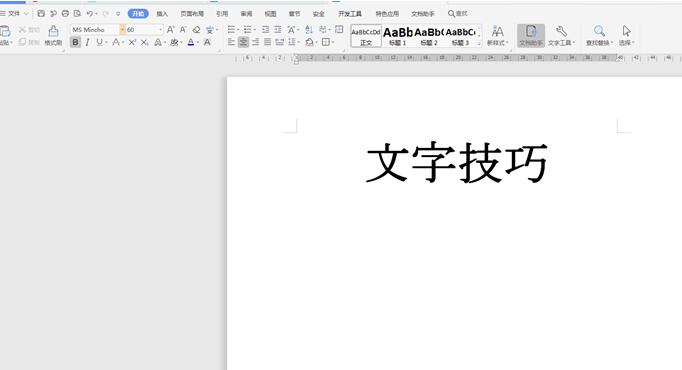The image size is (682, 370).
Task: Click the Distributed alignment icon
Action: tap(280, 42)
